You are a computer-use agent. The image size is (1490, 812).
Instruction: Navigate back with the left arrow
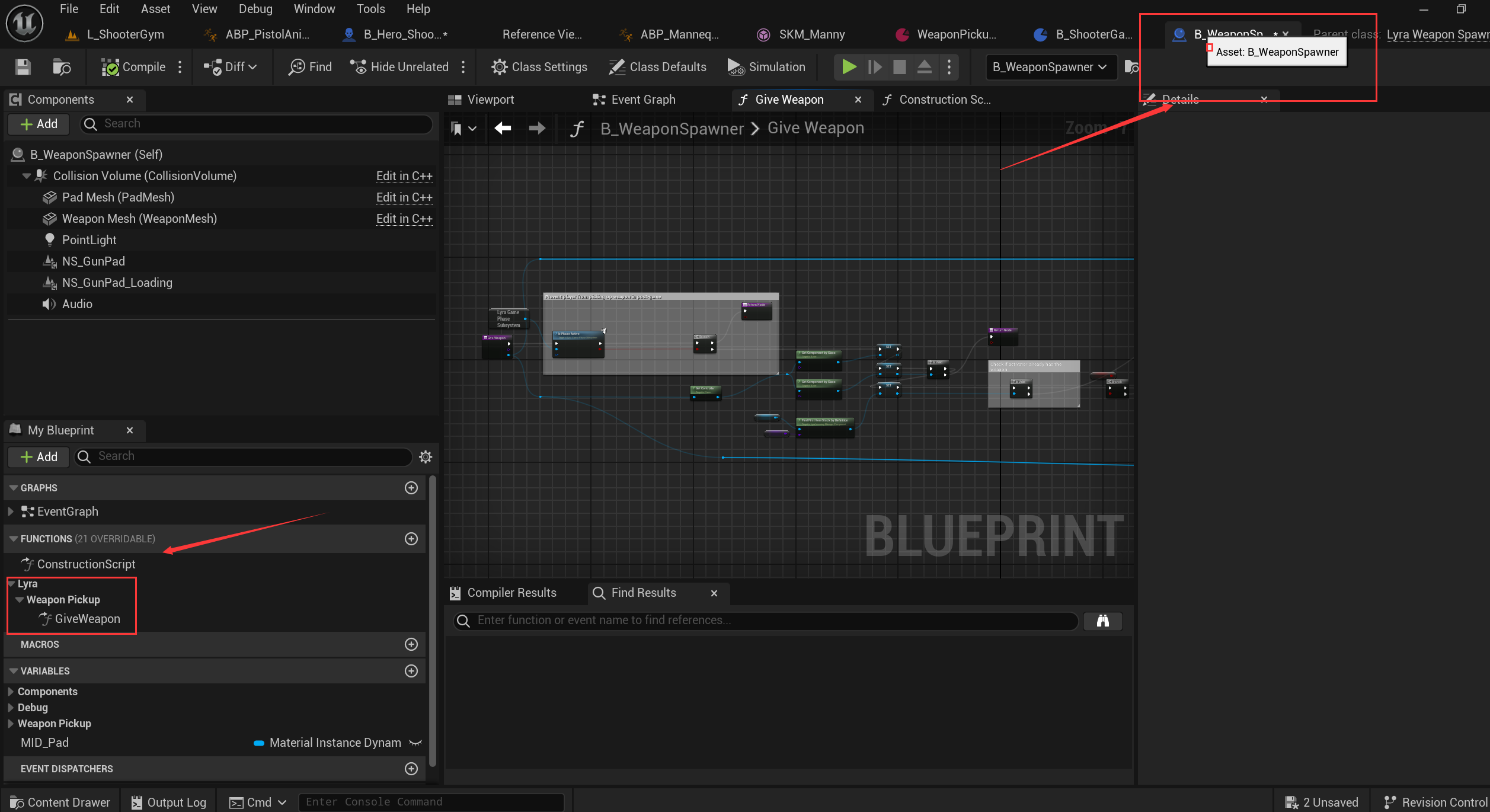coord(503,128)
